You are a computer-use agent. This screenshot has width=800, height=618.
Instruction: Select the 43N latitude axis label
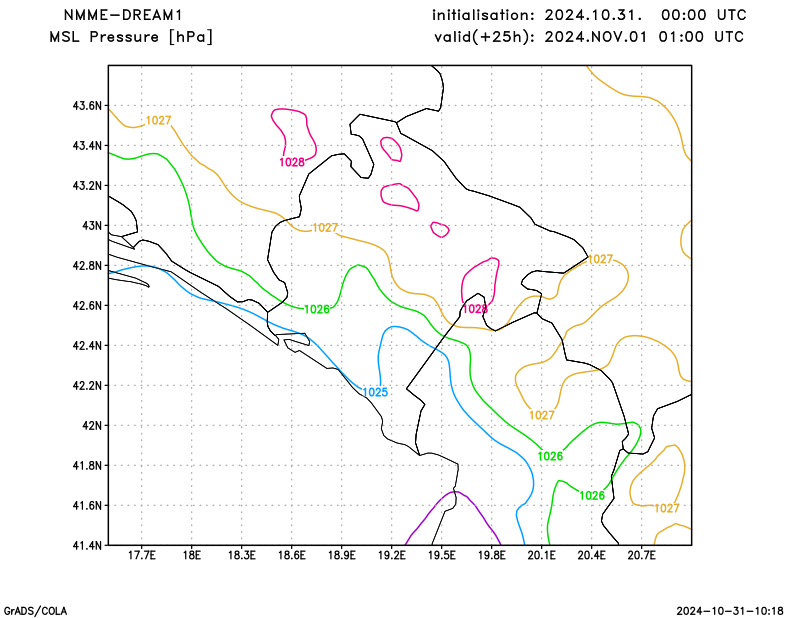tap(92, 226)
